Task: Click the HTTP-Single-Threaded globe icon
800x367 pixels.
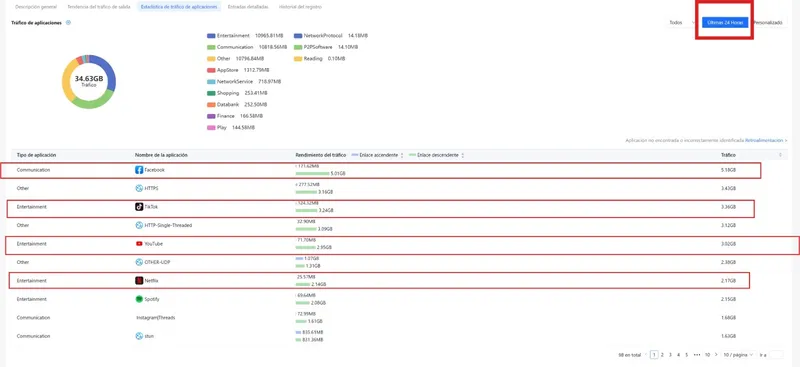Action: click(139, 225)
